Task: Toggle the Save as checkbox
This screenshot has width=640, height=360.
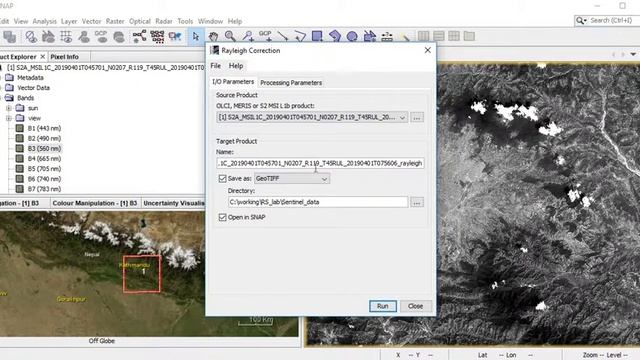Action: tap(222, 178)
